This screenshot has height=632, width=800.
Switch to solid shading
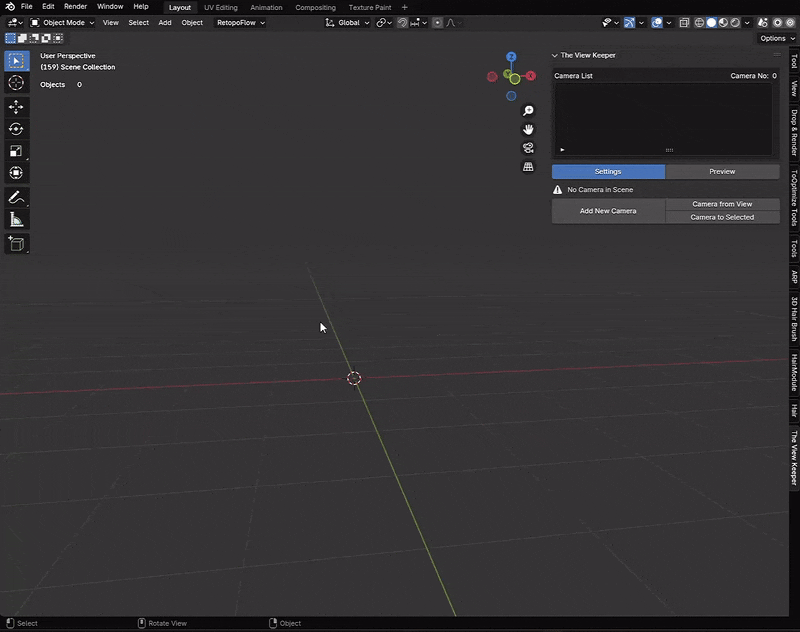(711, 22)
